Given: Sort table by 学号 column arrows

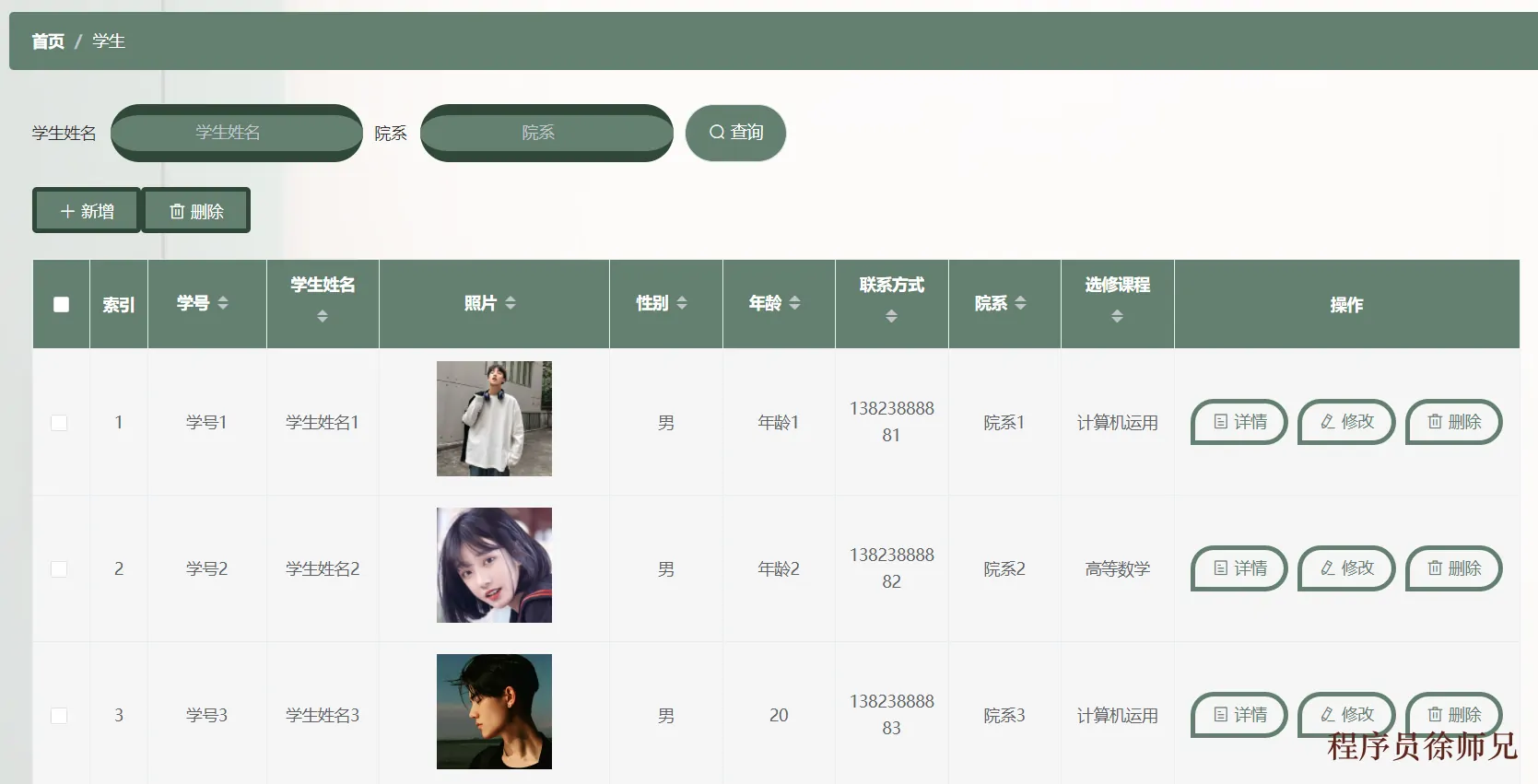Looking at the screenshot, I should (223, 303).
